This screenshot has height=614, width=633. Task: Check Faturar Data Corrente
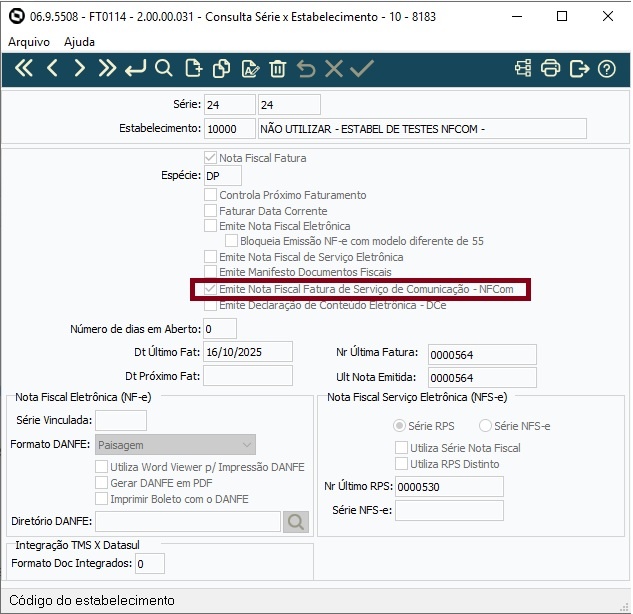(210, 211)
